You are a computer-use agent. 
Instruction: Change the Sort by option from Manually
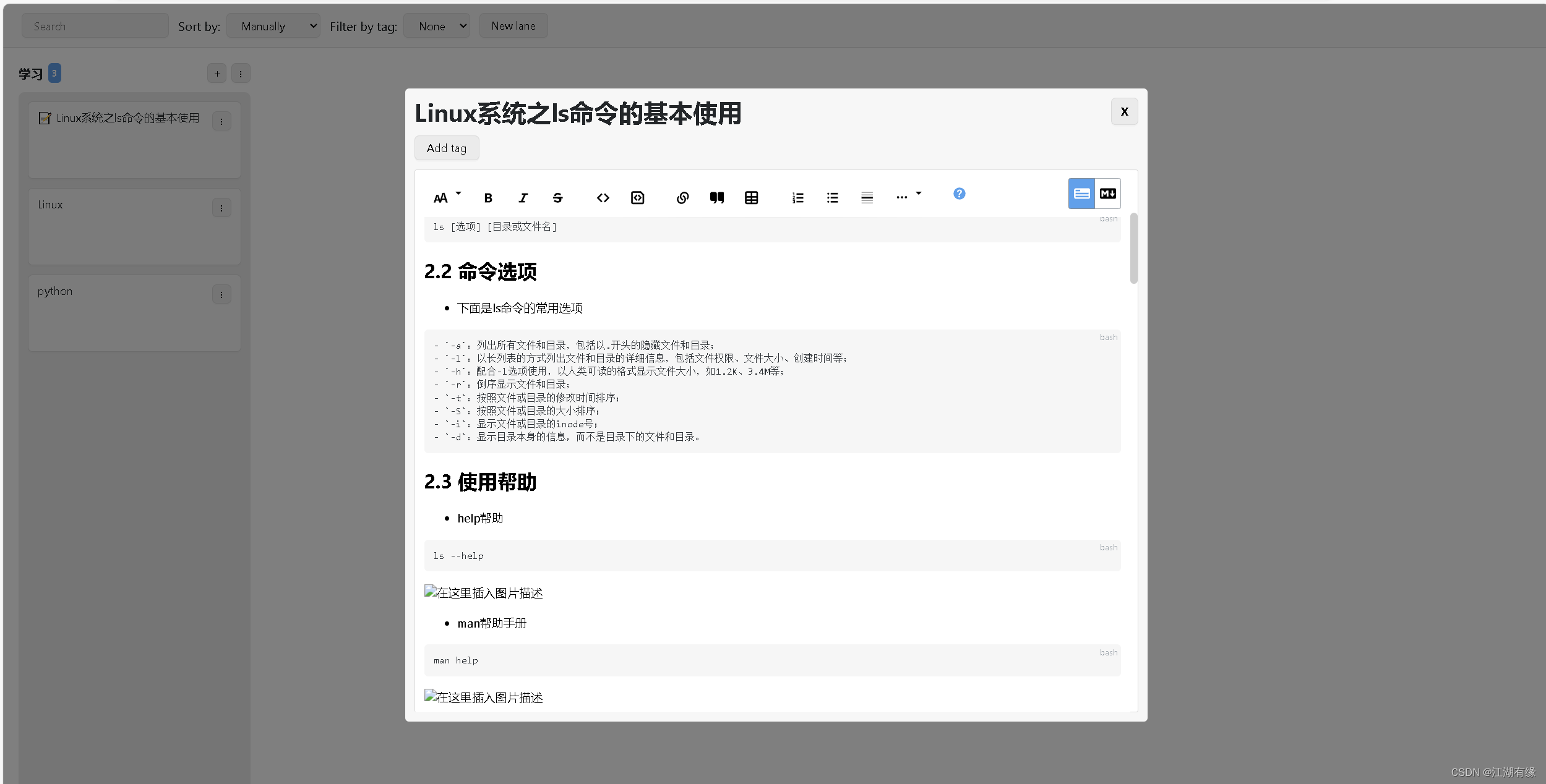coord(273,25)
